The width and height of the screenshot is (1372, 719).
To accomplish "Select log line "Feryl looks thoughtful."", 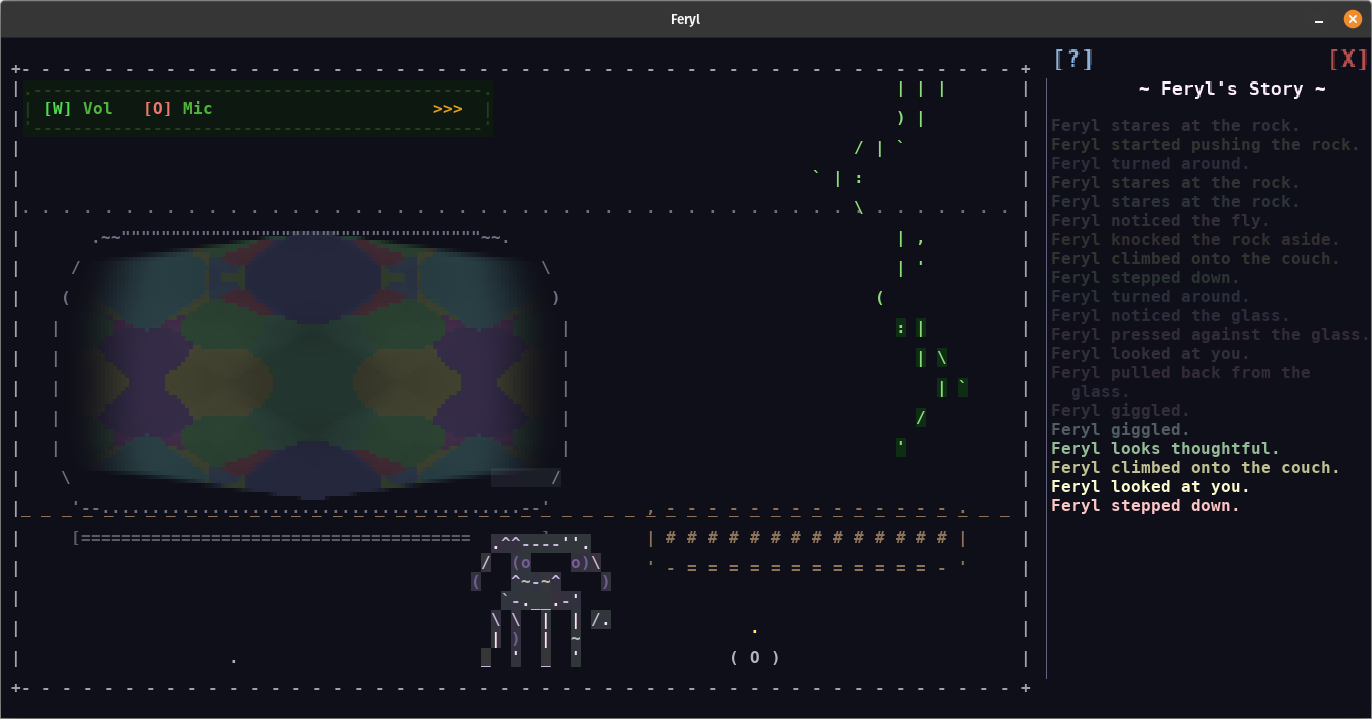I will [1165, 449].
